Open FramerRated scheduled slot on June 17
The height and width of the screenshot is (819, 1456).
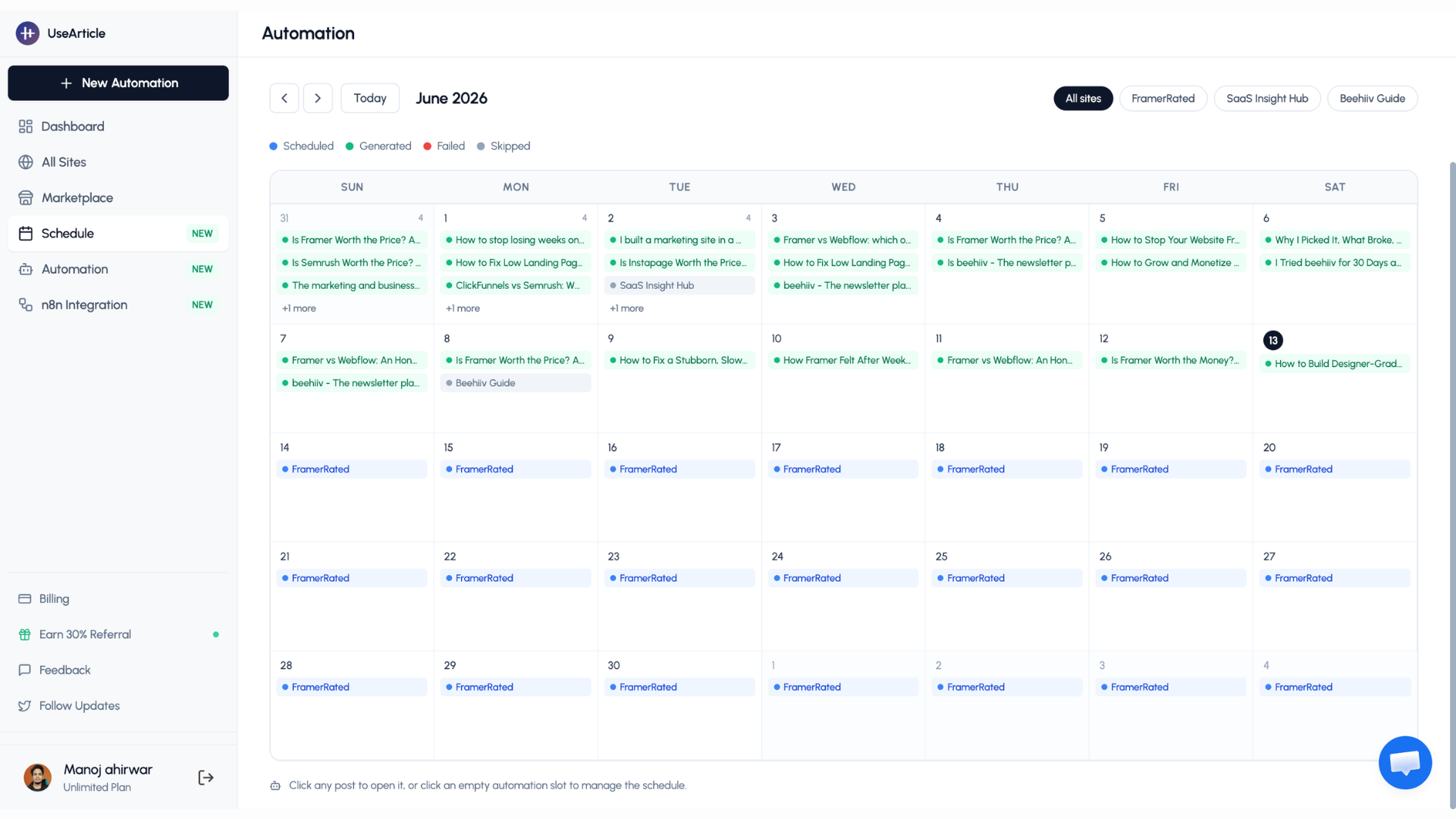(x=843, y=469)
